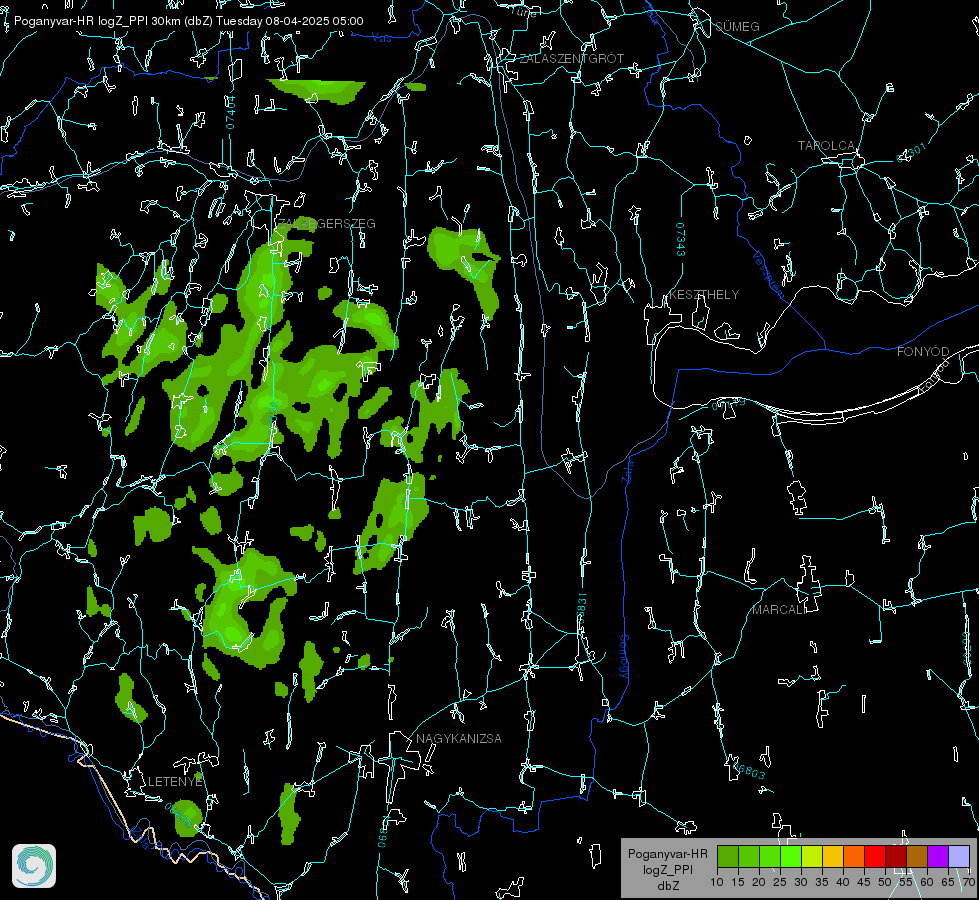The width and height of the screenshot is (979, 900).
Task: Click the road number 6831 label
Action: [x=581, y=606]
